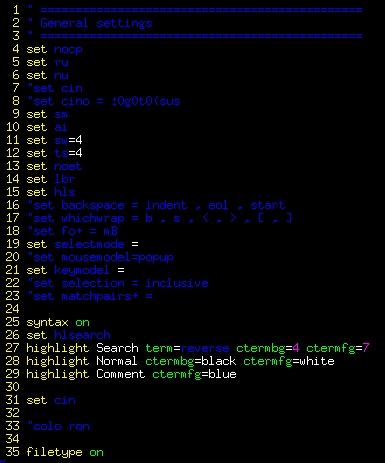Screen dimensions: 385x463
Task: Click 'term=' on line 27
Action: pyautogui.click(x=163, y=349)
